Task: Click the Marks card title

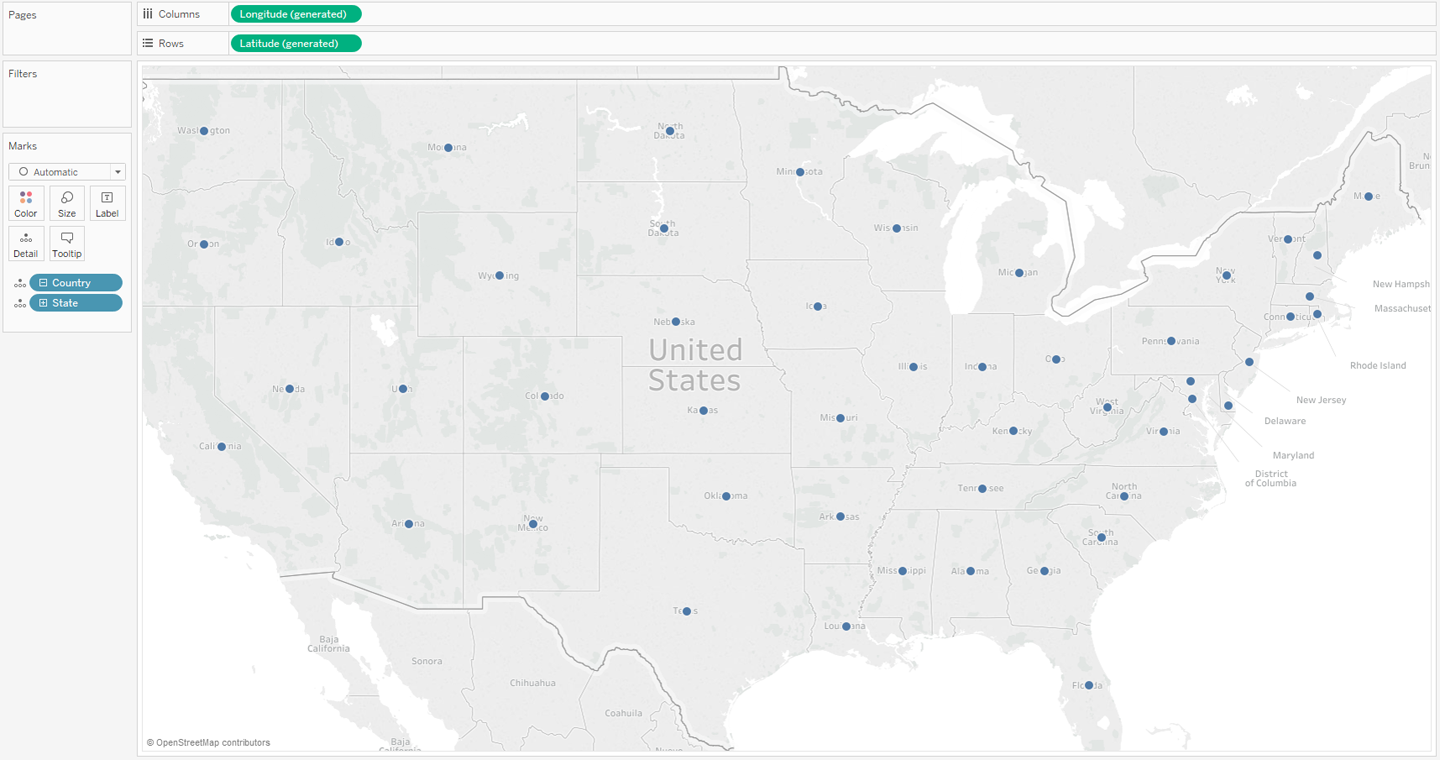Action: click(23, 146)
